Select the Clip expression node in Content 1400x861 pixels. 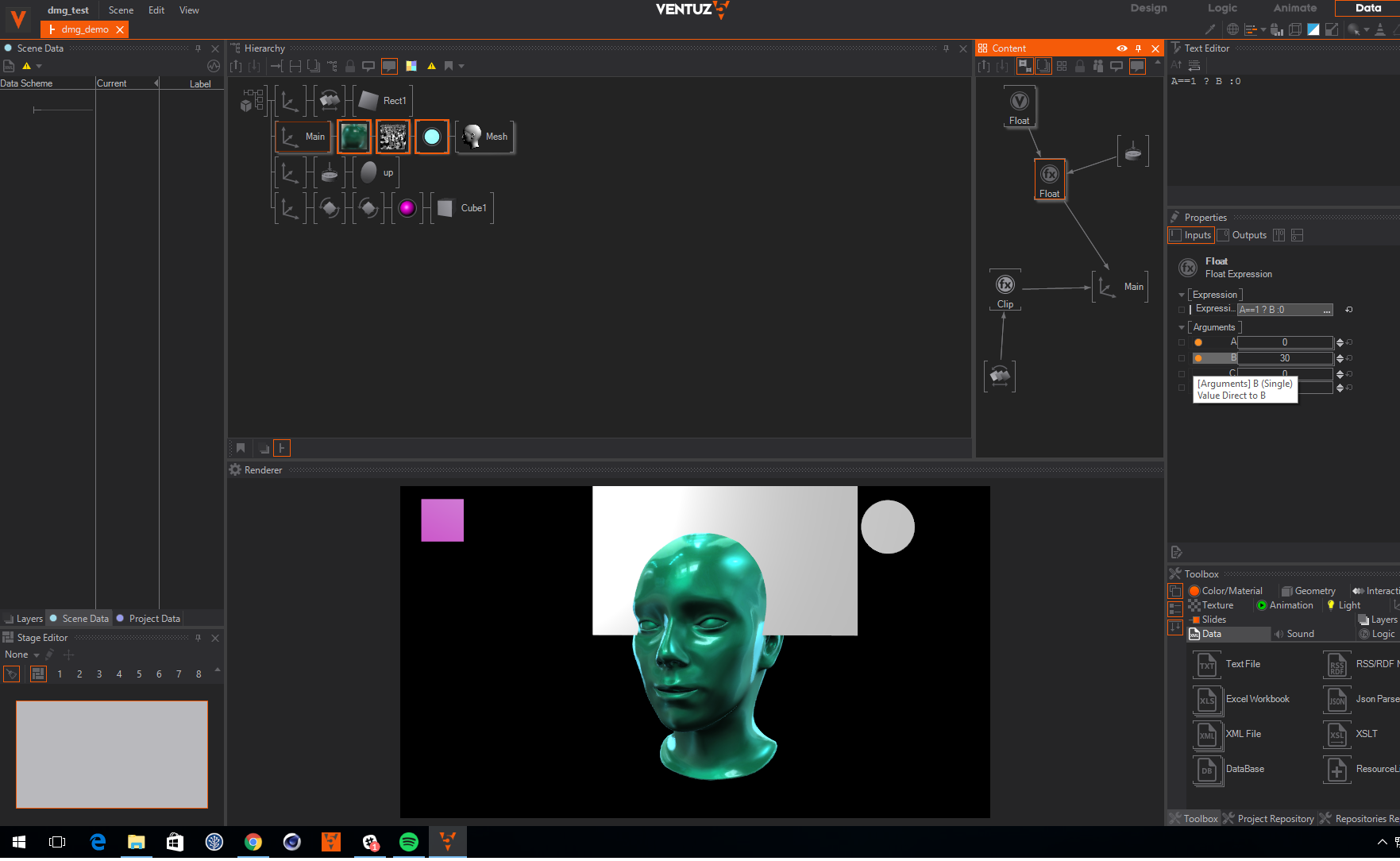(1005, 286)
